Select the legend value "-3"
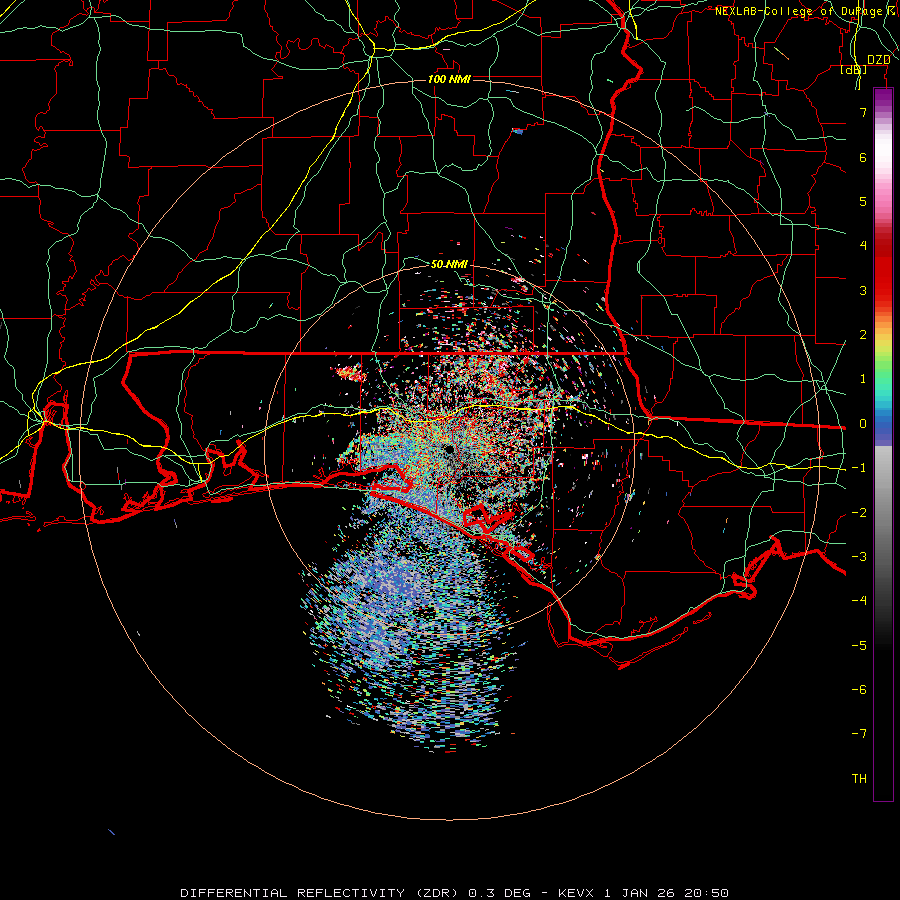 tap(859, 557)
